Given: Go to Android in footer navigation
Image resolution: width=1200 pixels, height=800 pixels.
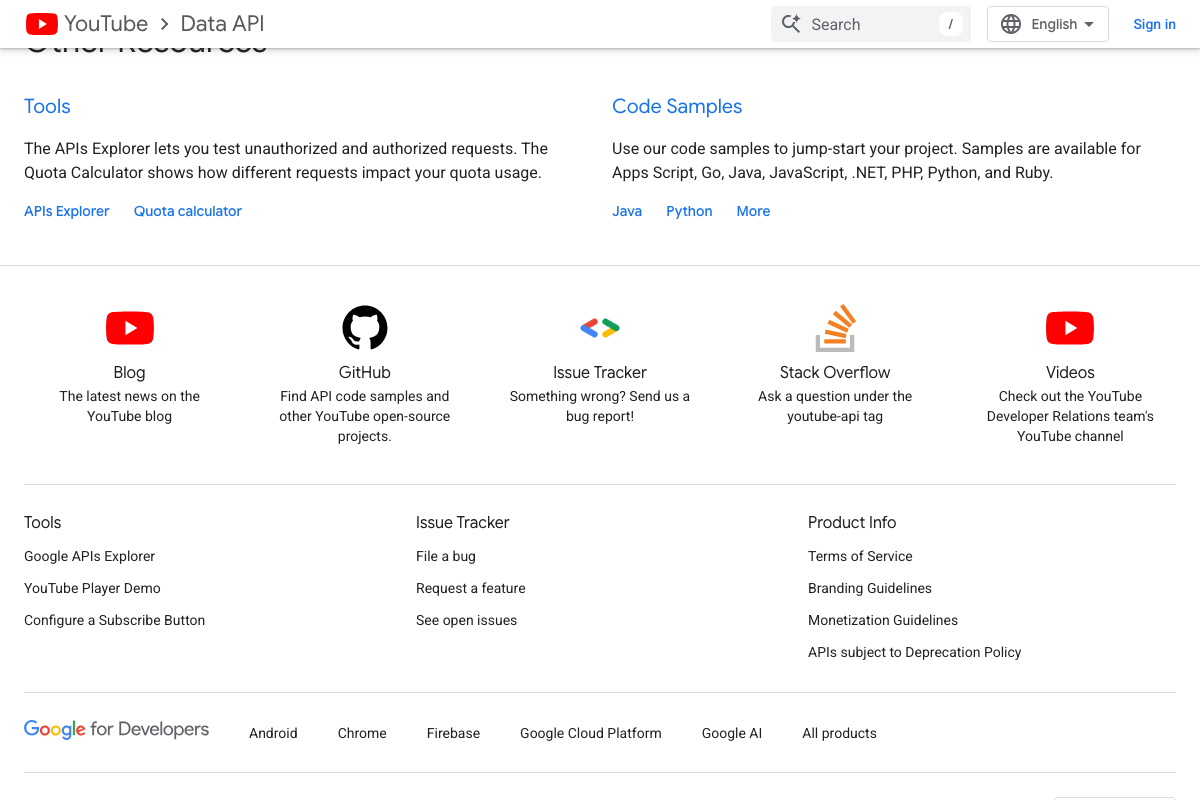Looking at the screenshot, I should (273, 733).
